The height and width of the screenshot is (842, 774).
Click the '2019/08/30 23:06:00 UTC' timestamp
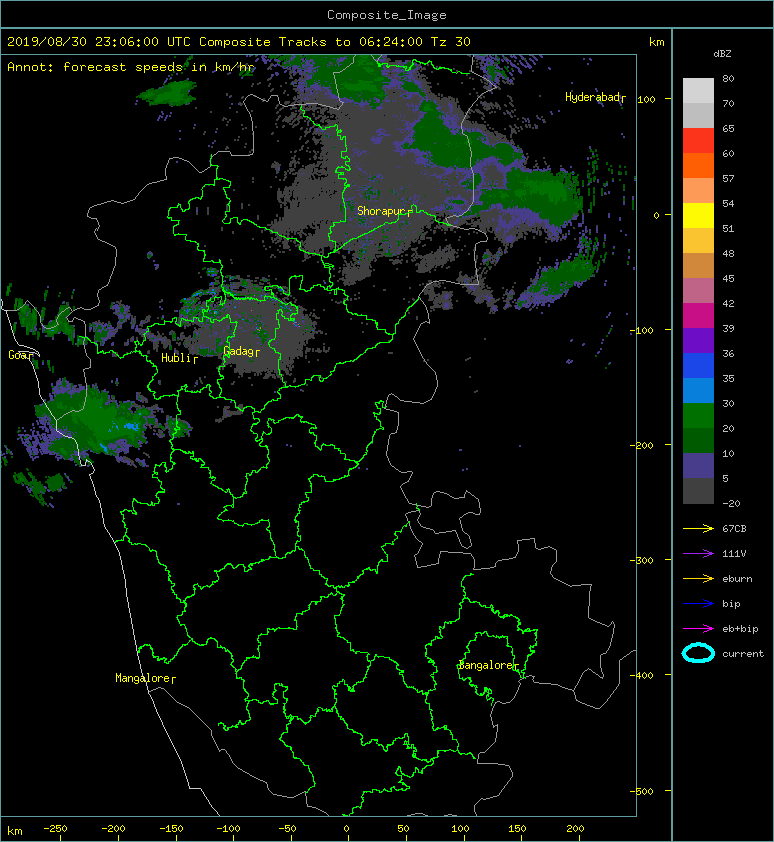pos(99,42)
